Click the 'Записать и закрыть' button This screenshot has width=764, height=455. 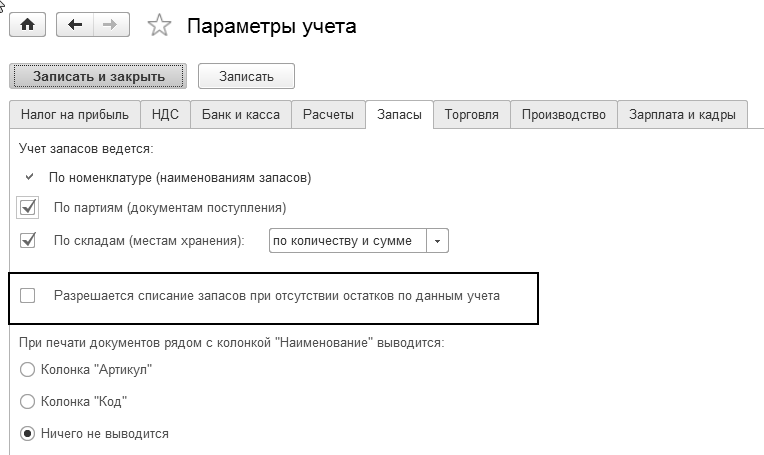98,76
